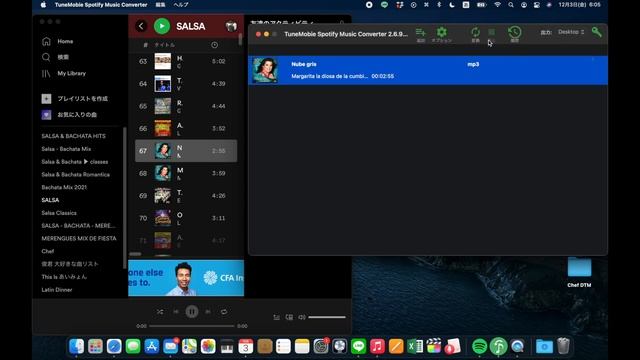Open MERENGUES MIX DE FIESTA playlist
This screenshot has width=640, height=360.
click(79, 238)
